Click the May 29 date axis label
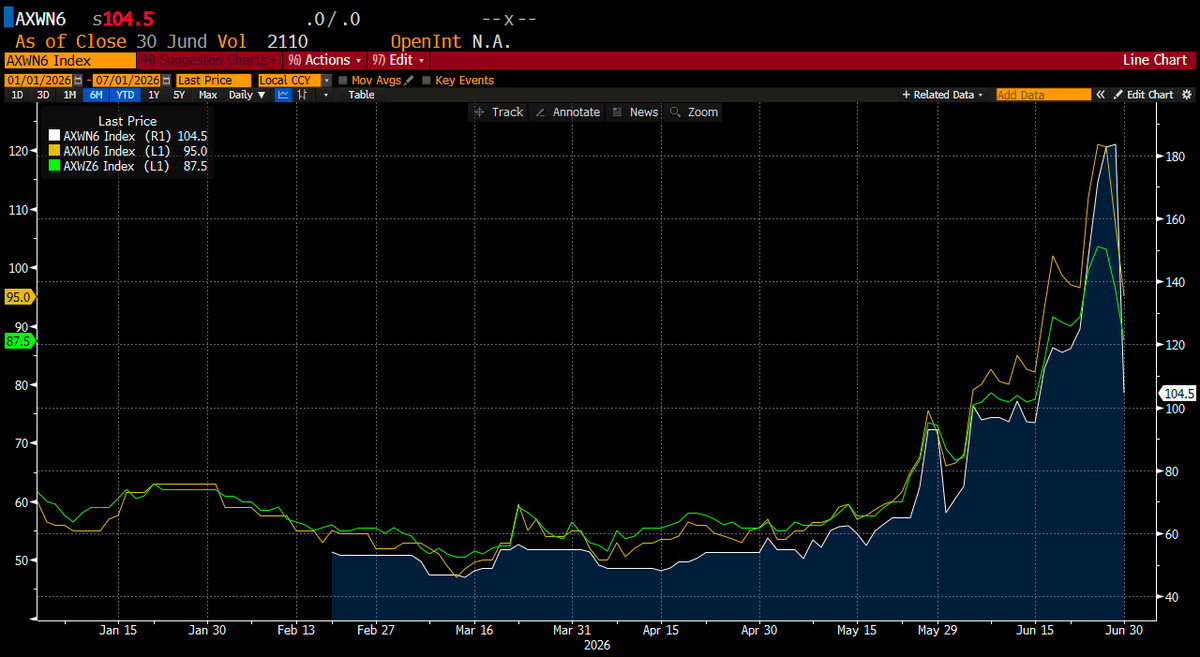Image resolution: width=1200 pixels, height=657 pixels. (x=937, y=630)
